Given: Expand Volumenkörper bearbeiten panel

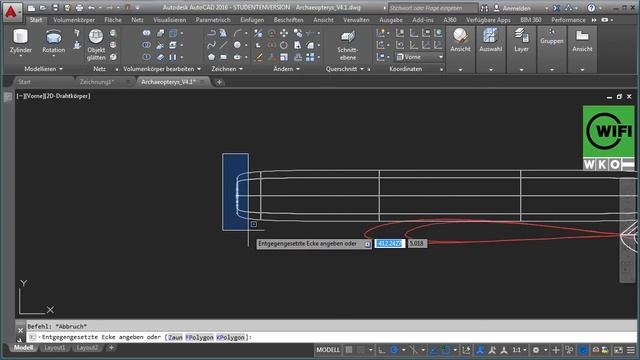Looking at the screenshot, I should [x=162, y=69].
